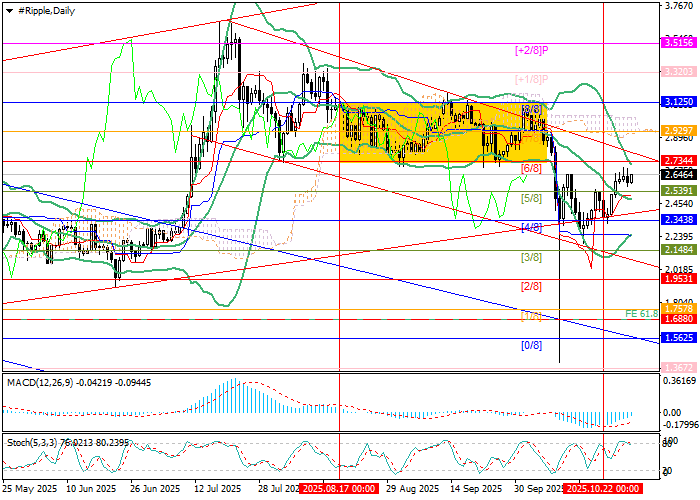Click the 1.5625 blue price tag

(x=679, y=338)
